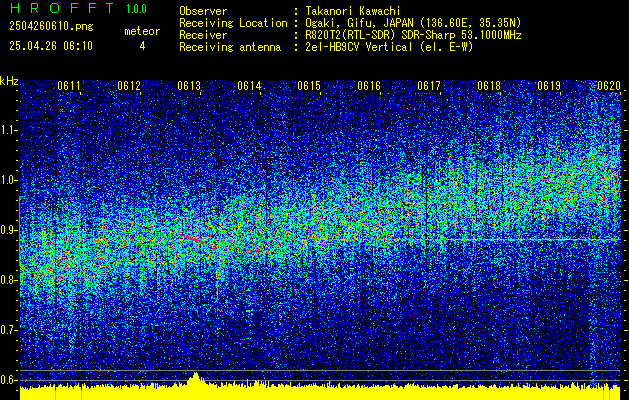Click the bright red meteor echo near 0613
The height and width of the screenshot is (400, 629).
[194, 240]
